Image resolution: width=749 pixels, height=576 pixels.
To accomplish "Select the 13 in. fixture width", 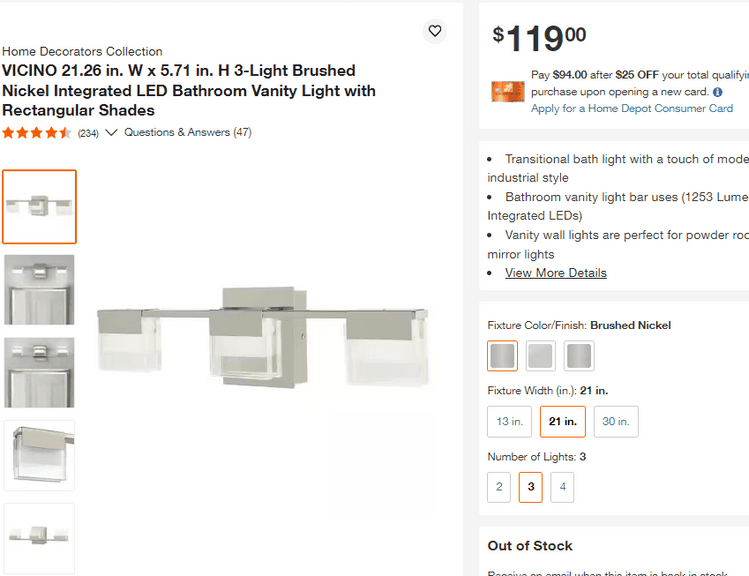I will [510, 421].
